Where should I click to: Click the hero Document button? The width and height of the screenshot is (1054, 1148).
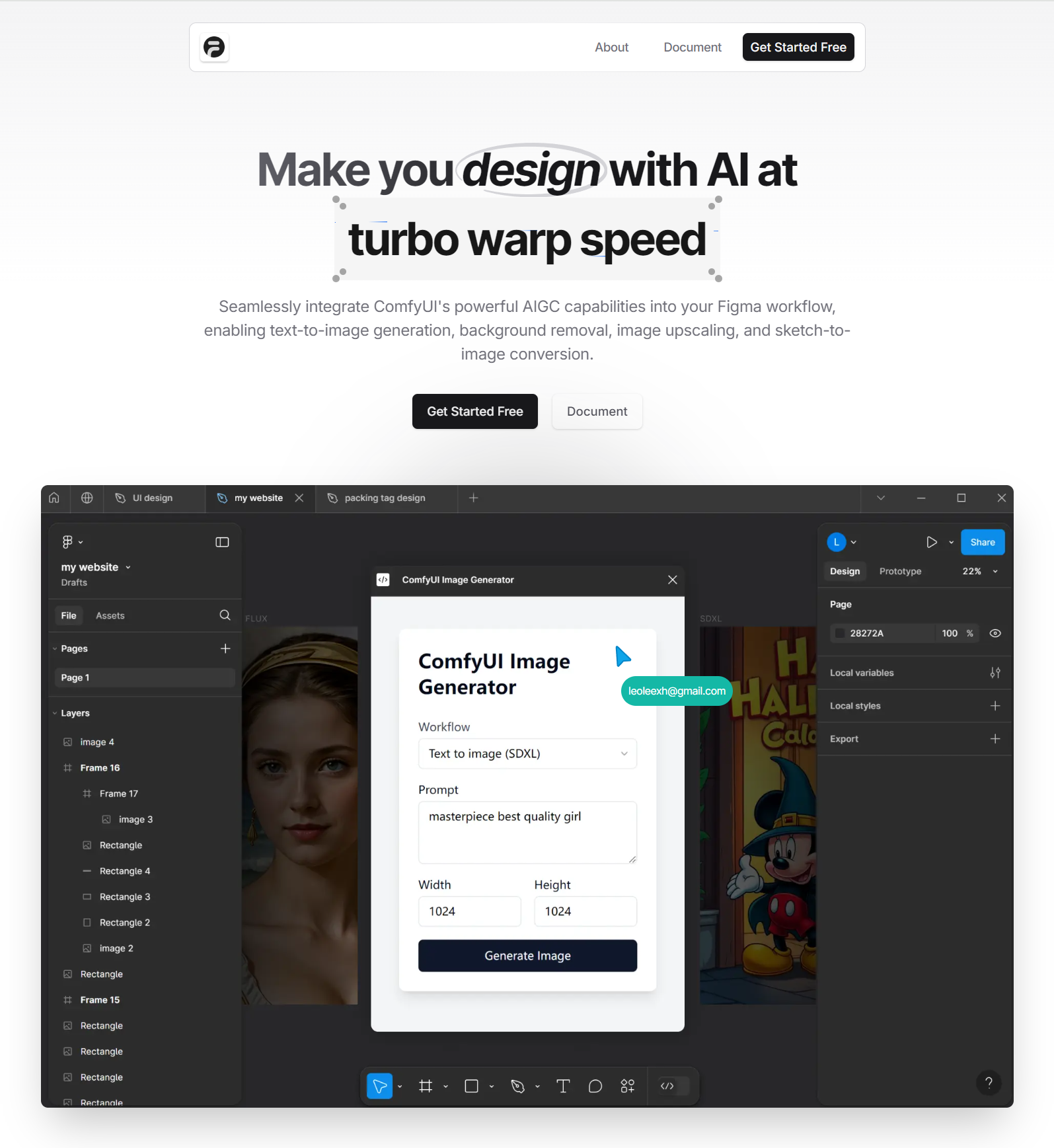[x=597, y=411]
